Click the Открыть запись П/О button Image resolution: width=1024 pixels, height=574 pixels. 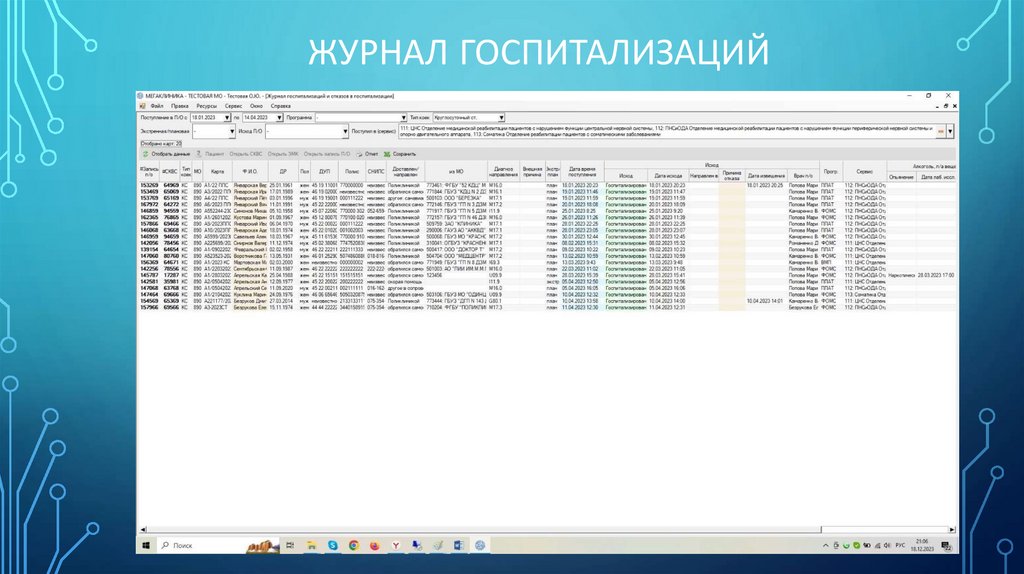(327, 154)
